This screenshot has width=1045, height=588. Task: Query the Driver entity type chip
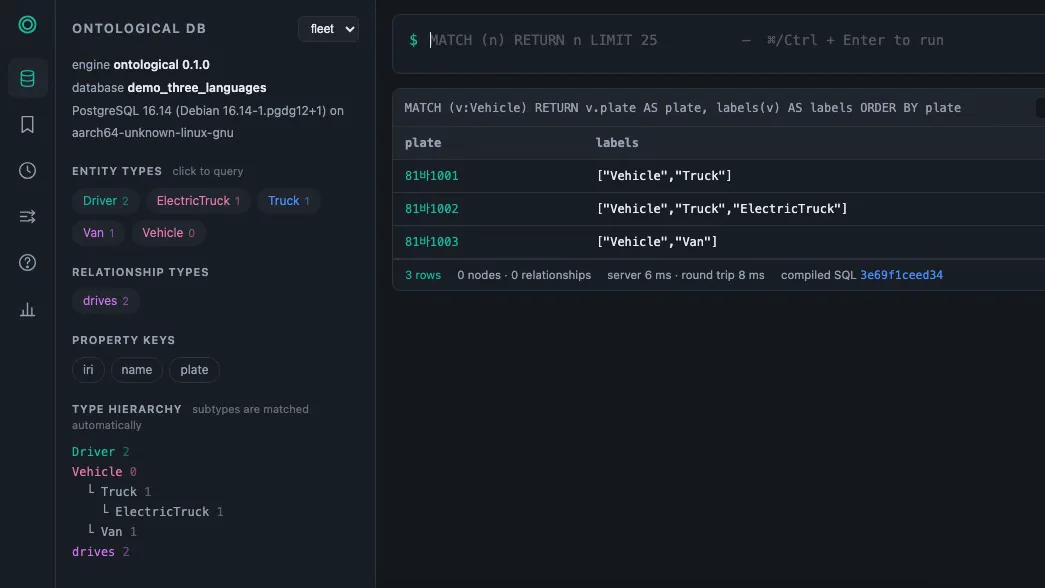pyautogui.click(x=105, y=201)
